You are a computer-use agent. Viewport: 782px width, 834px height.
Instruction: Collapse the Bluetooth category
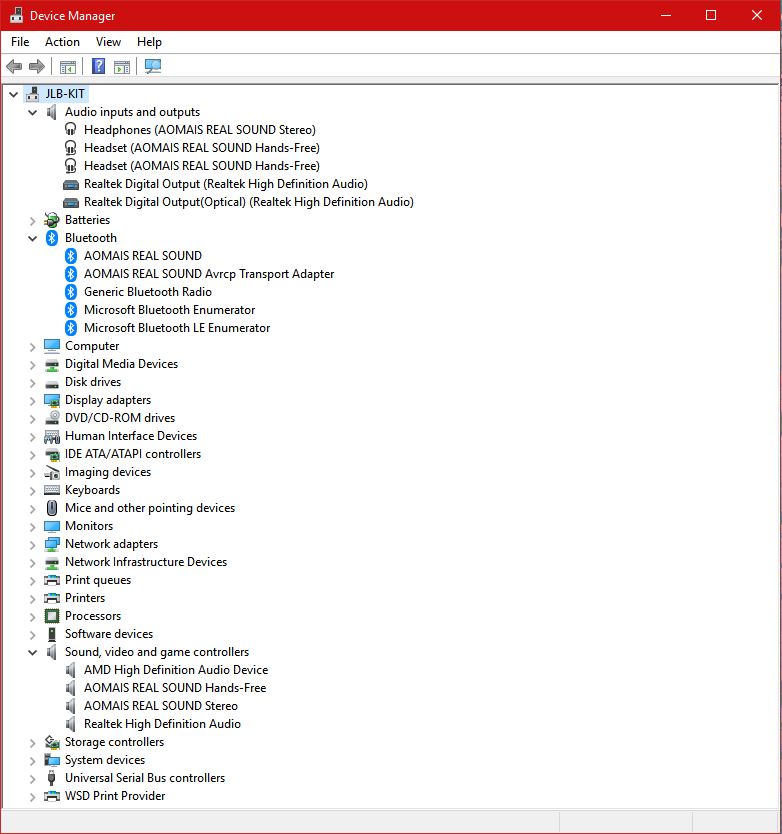tap(32, 239)
